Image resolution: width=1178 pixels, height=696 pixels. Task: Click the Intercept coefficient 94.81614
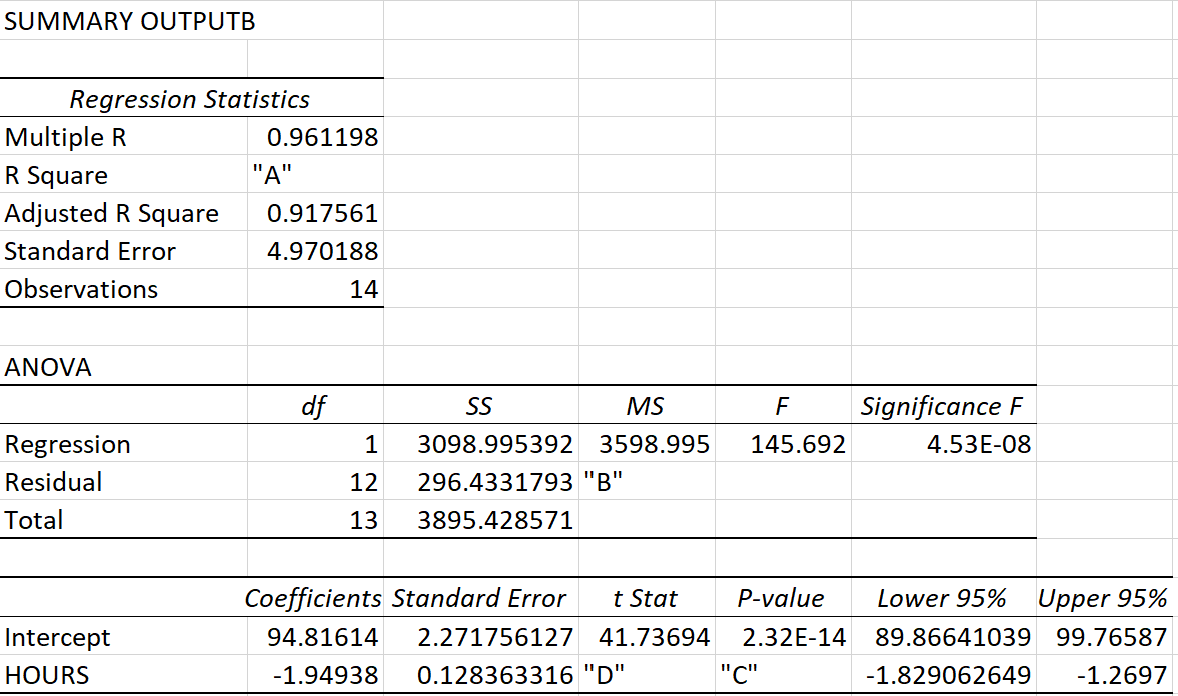click(x=322, y=637)
